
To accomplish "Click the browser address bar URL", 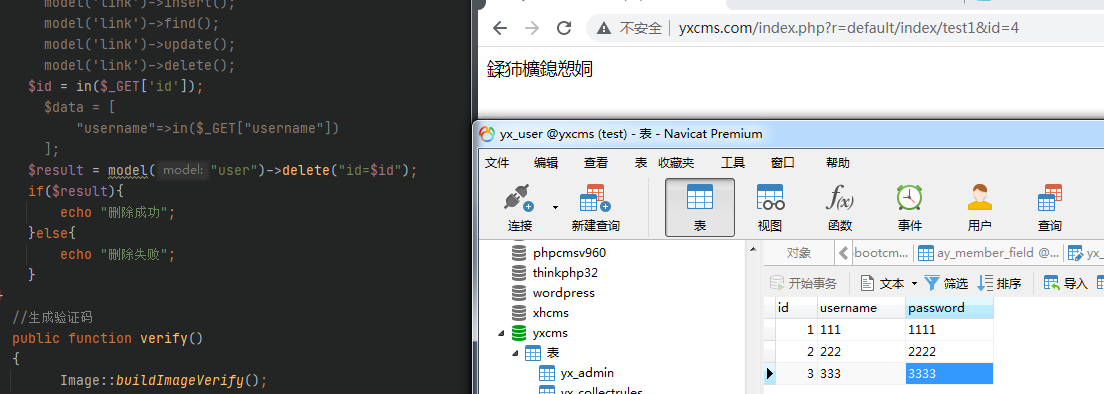I will point(848,28).
